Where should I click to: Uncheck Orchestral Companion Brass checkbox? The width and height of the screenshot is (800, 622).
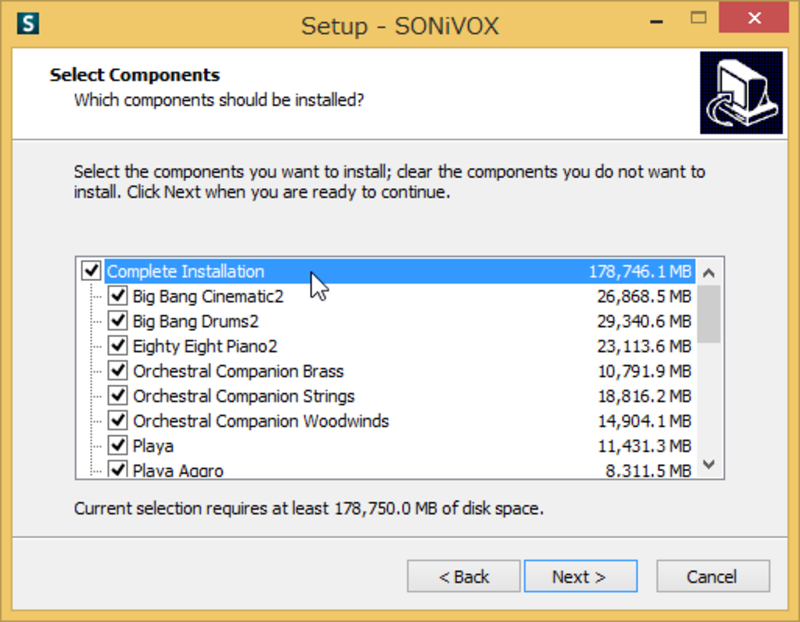118,370
